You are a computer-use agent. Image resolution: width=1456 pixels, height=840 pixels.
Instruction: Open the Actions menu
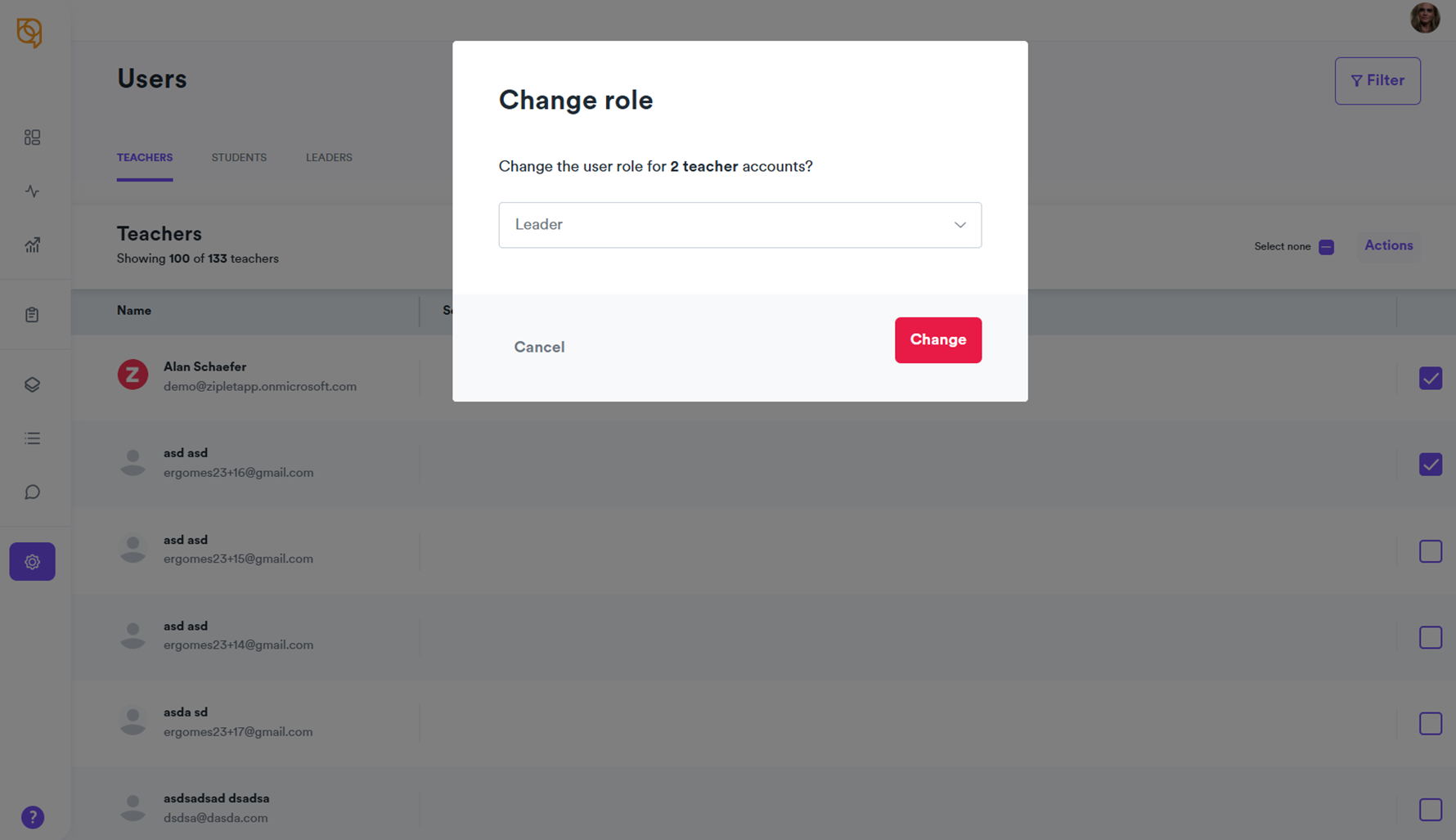tap(1388, 245)
